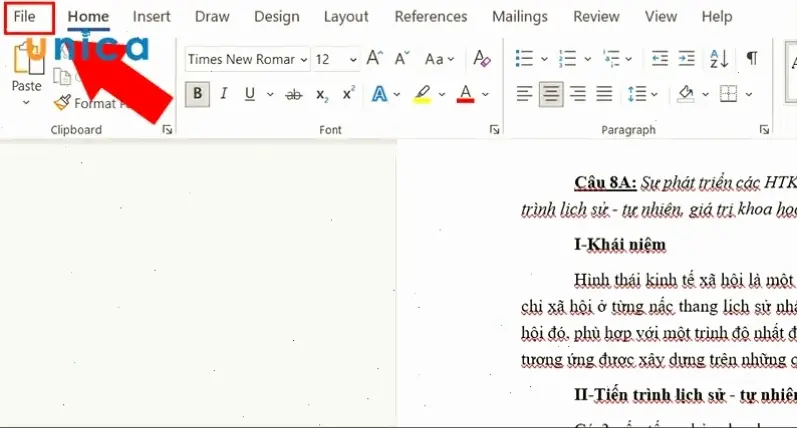Expand multilevel list dropdown arrow
Viewport: 797px width, 428px height.
click(628, 59)
